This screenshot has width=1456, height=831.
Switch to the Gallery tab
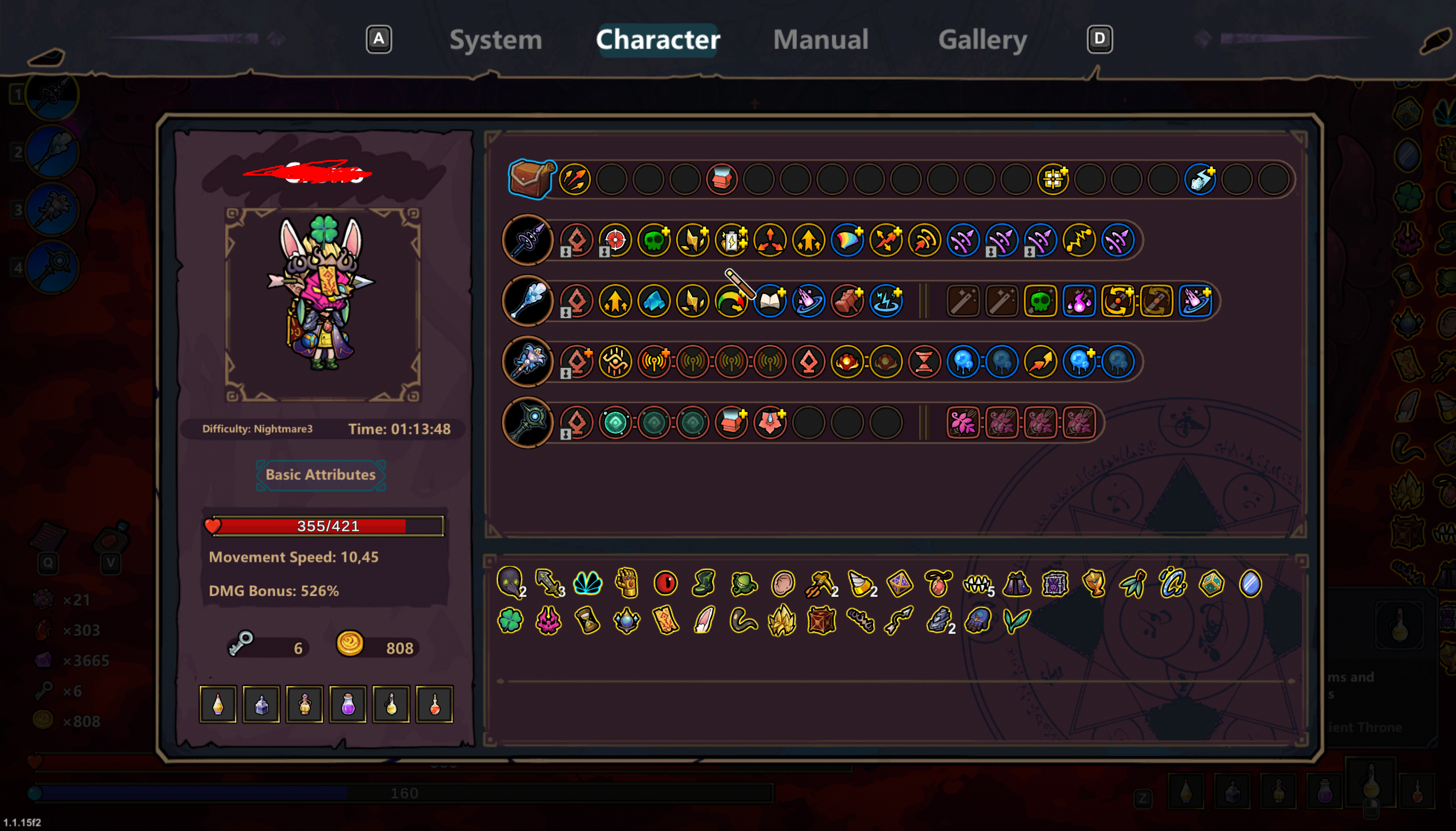(982, 40)
